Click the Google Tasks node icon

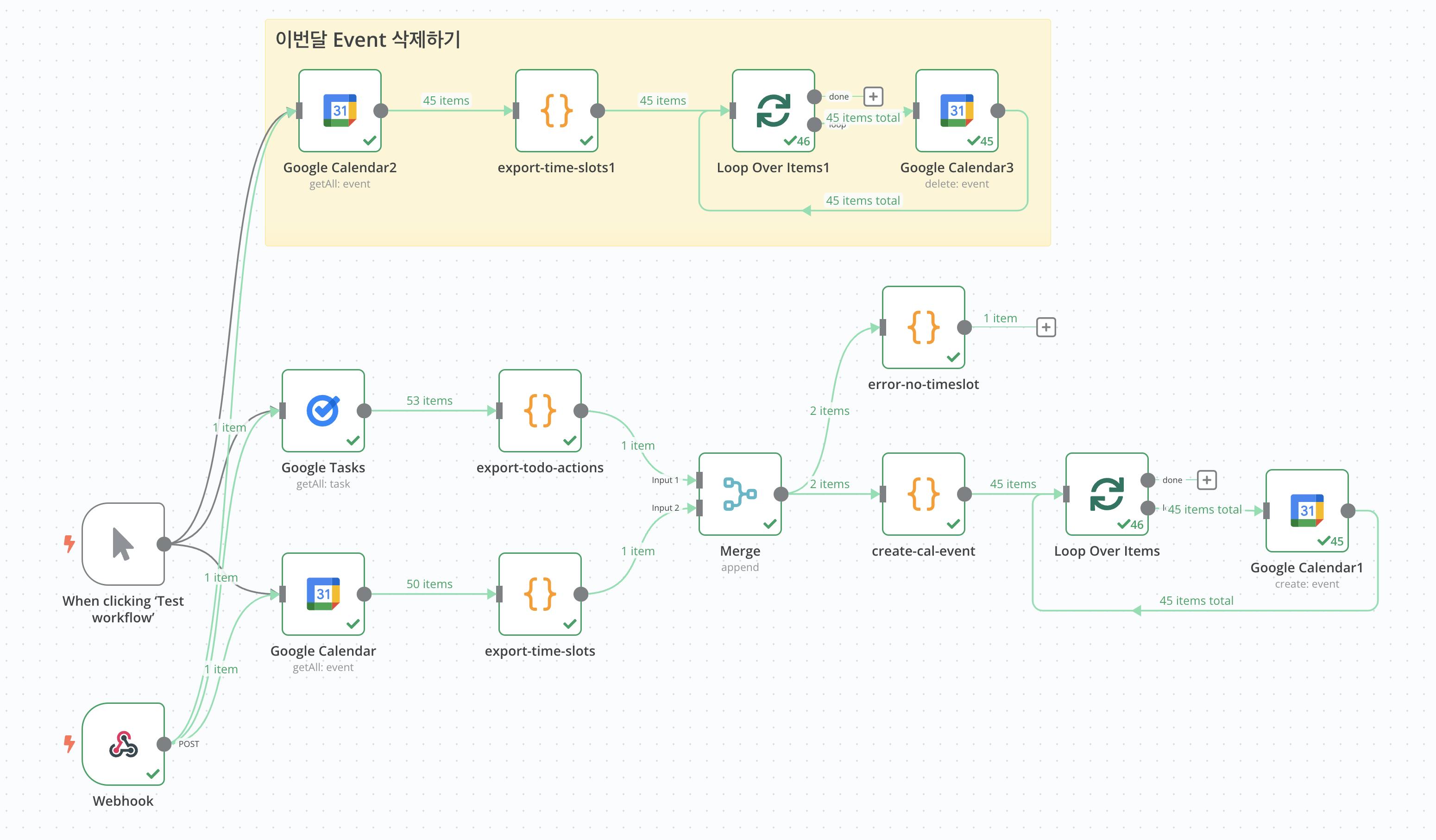pyautogui.click(x=323, y=411)
